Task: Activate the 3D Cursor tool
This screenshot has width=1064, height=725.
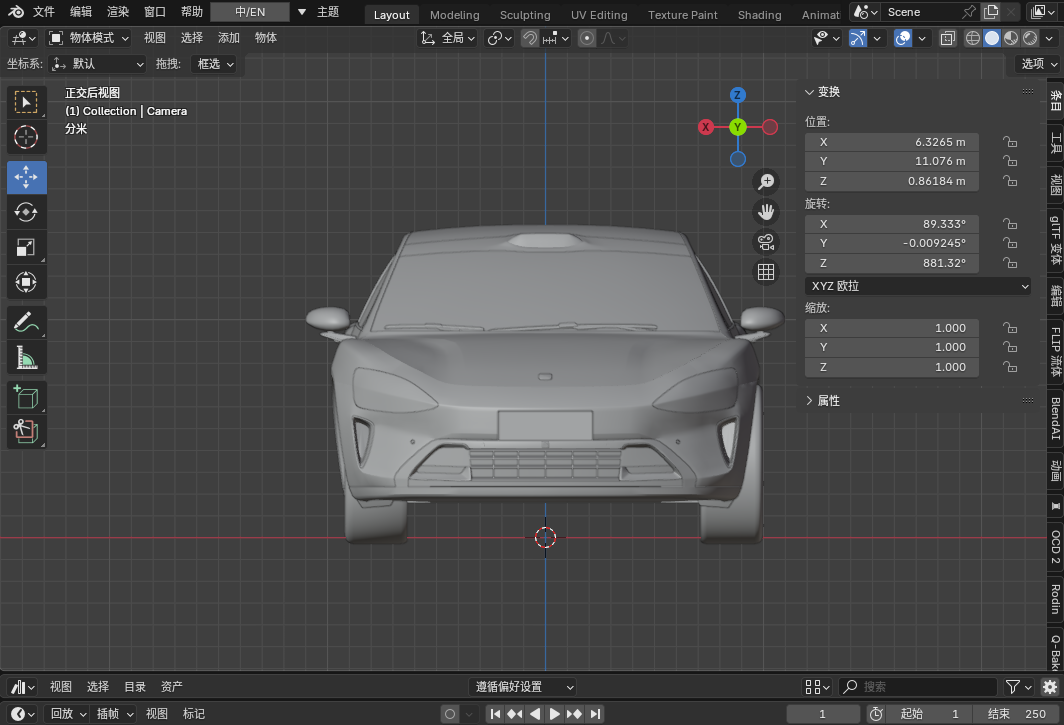Action: [27, 137]
